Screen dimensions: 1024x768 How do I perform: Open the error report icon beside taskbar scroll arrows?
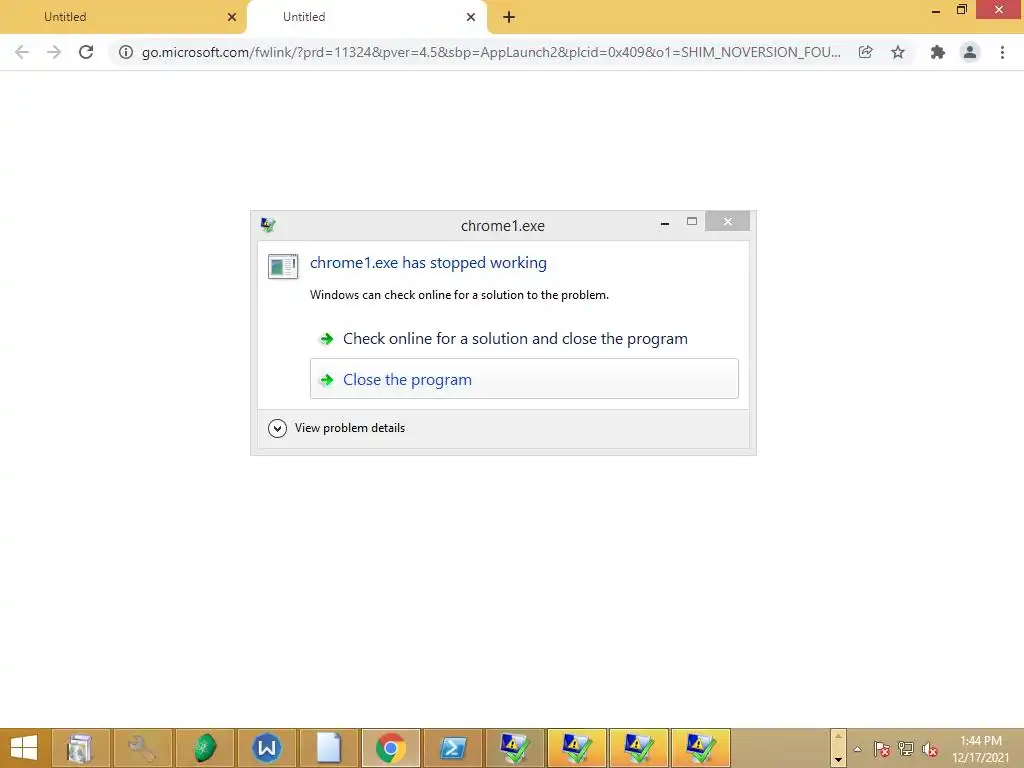click(701, 748)
